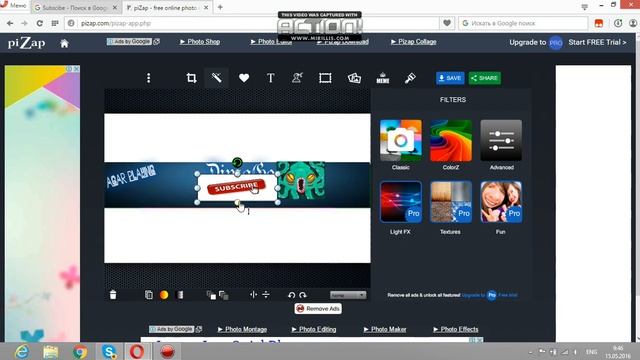The width and height of the screenshot is (640, 360).
Task: Click the piZap logo
Action: [x=27, y=43]
